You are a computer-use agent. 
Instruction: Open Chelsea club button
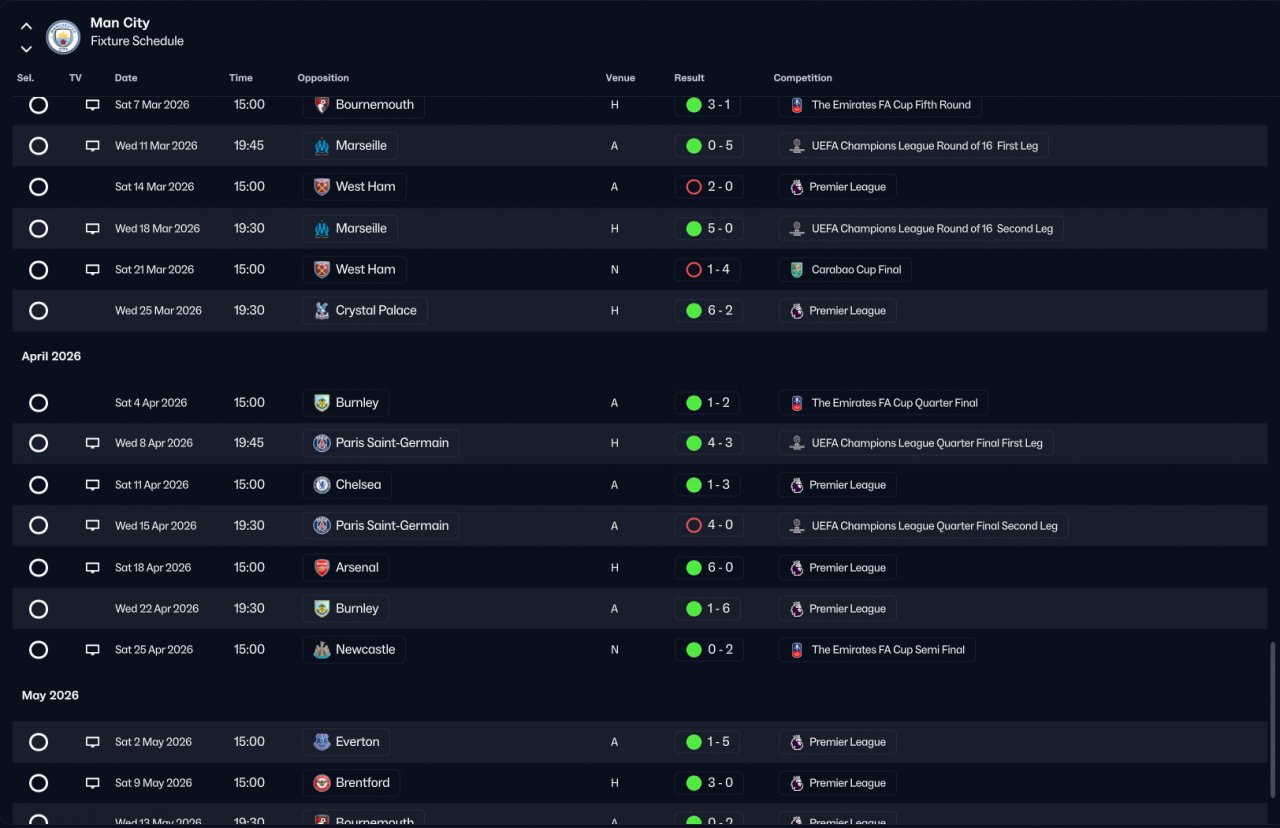tap(347, 485)
